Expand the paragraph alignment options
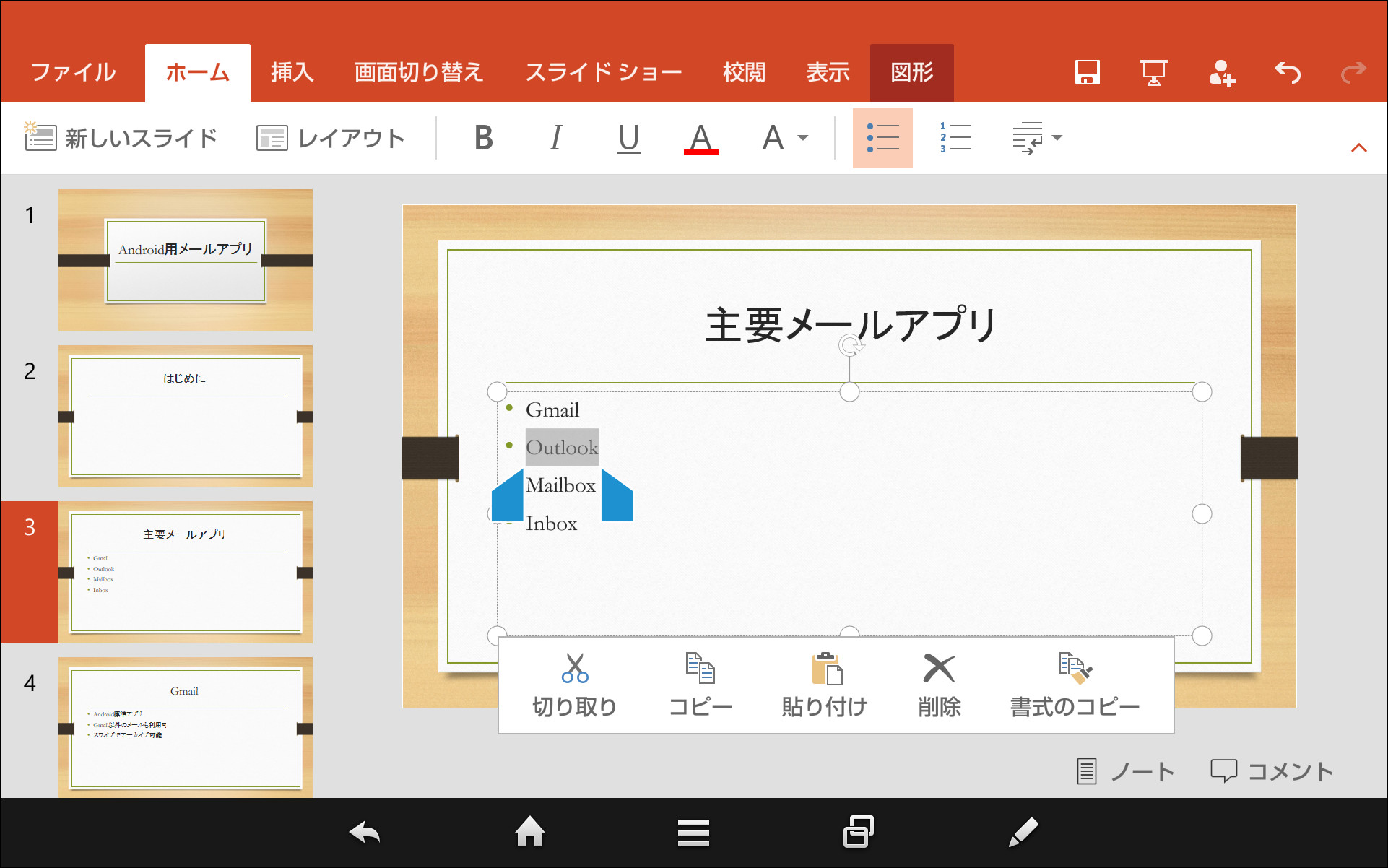This screenshot has height=868, width=1388. pyautogui.click(x=1036, y=138)
